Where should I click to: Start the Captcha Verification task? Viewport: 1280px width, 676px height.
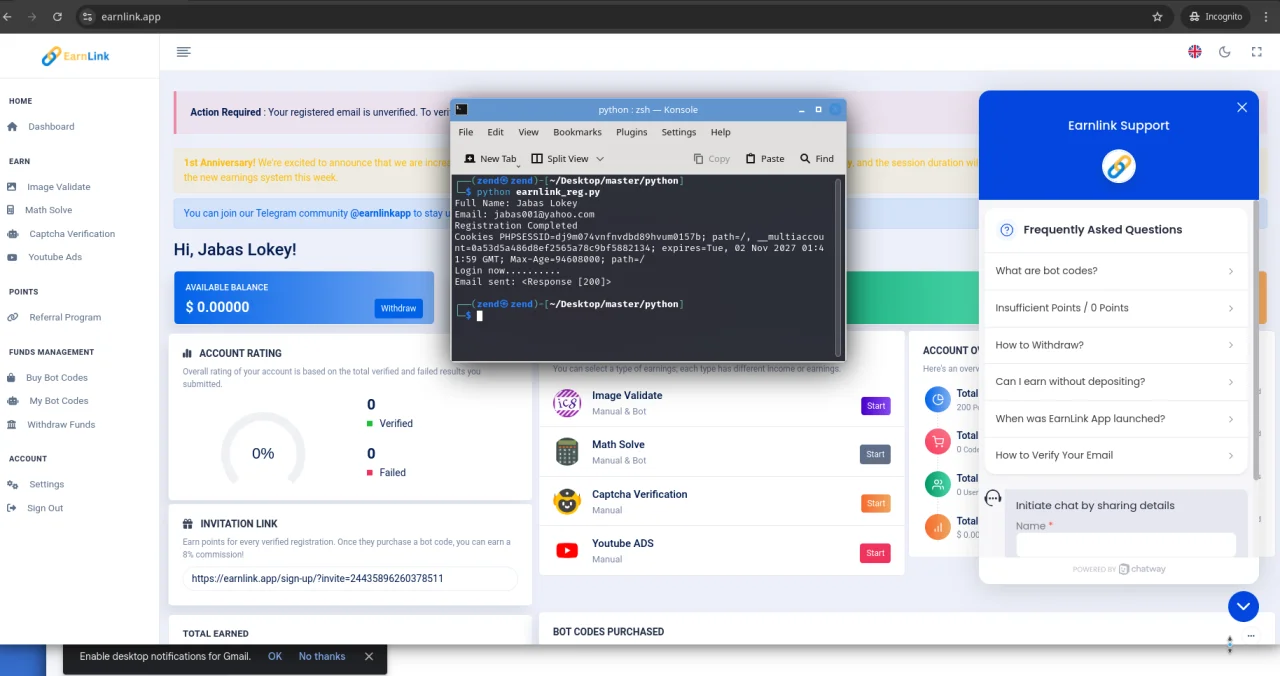click(875, 503)
